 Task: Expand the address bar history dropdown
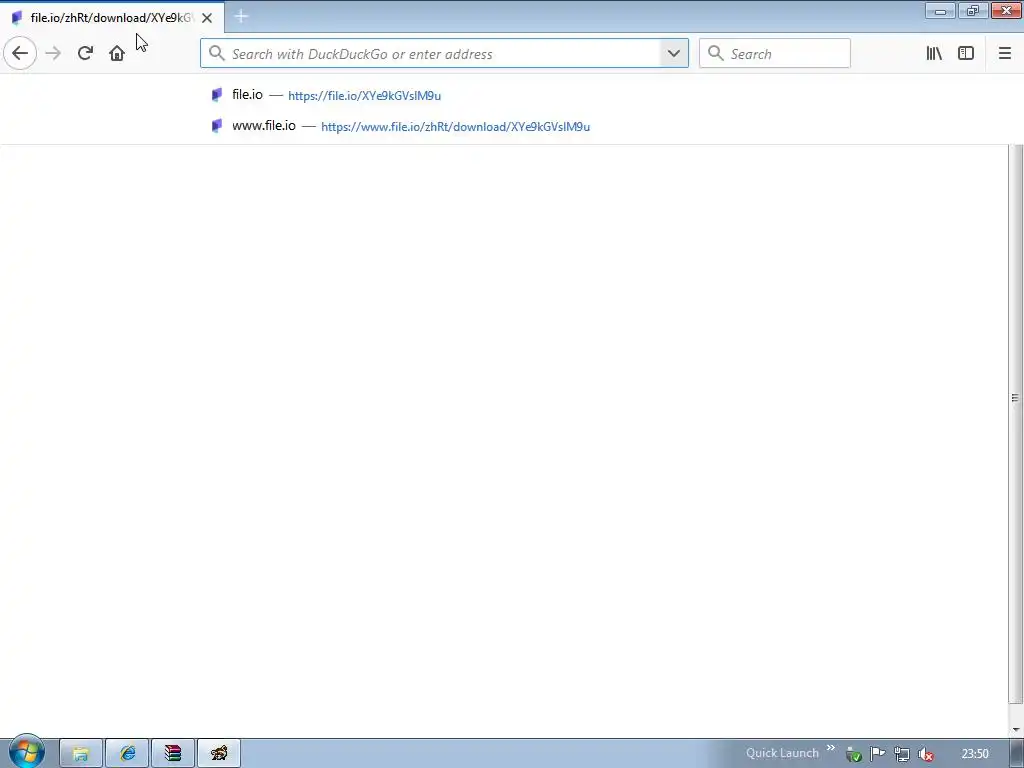pos(674,54)
